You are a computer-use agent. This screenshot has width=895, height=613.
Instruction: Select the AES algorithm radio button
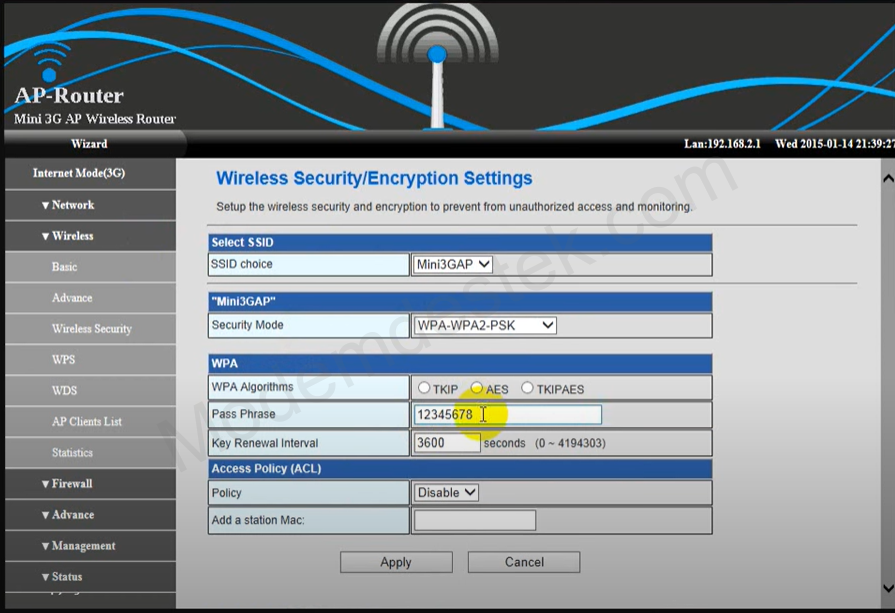(x=477, y=388)
